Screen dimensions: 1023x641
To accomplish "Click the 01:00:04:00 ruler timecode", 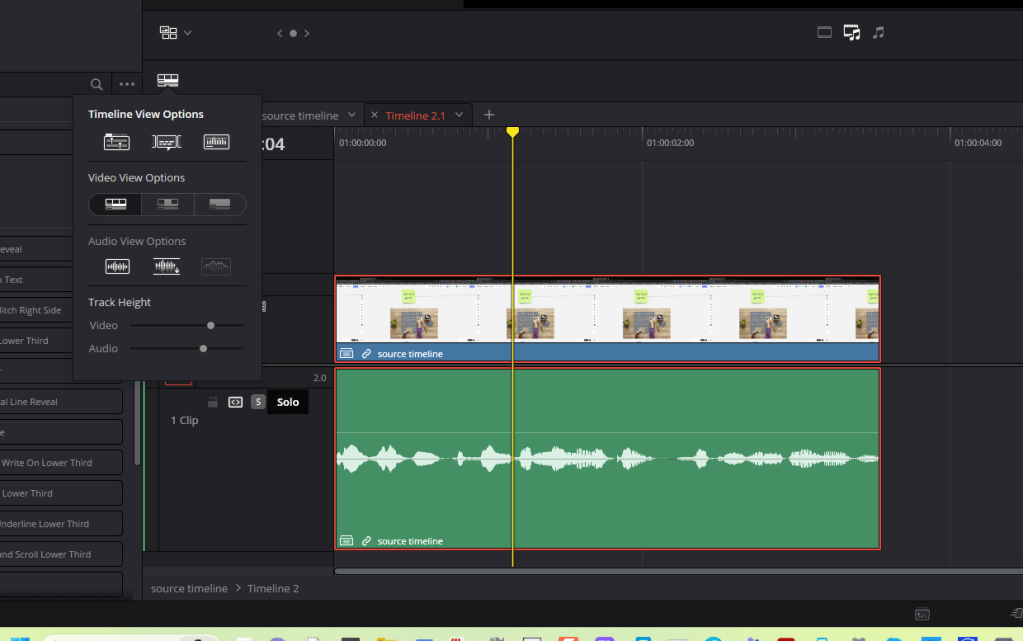I will (977, 143).
